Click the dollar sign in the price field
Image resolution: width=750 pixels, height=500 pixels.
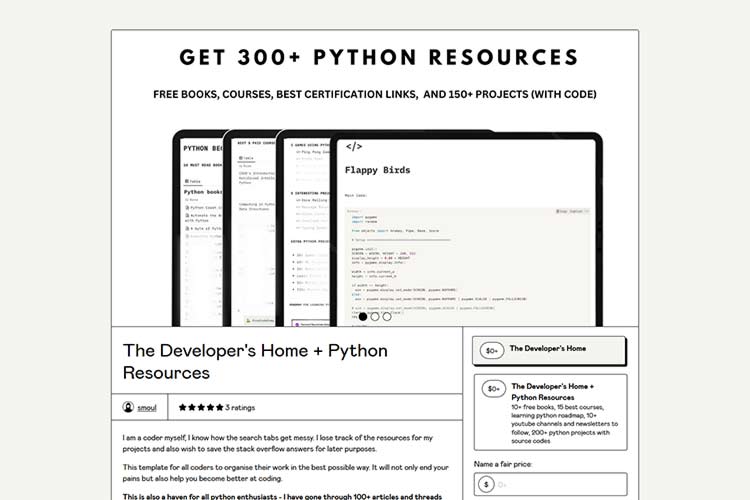pyautogui.click(x=486, y=484)
